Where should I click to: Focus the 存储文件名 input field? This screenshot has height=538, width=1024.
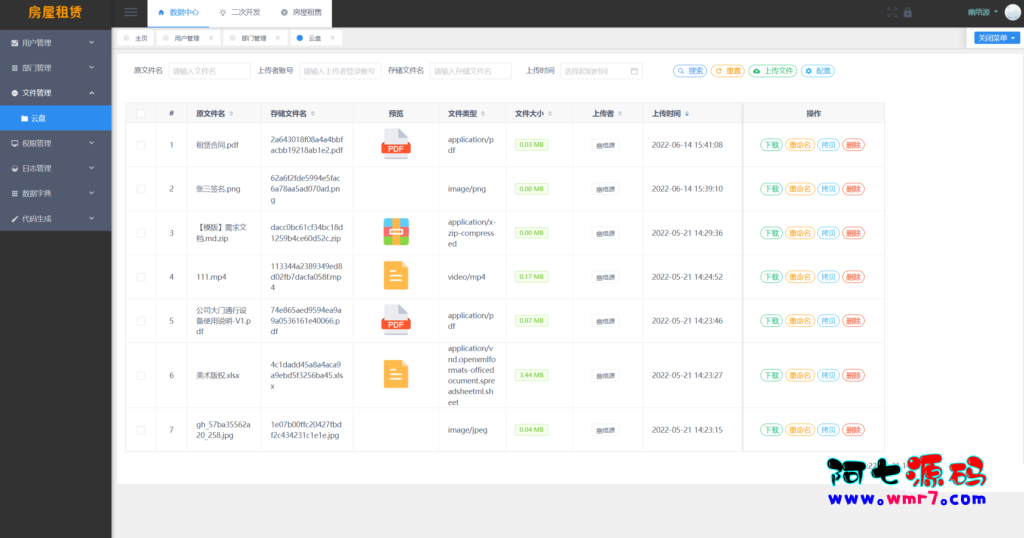tap(470, 71)
